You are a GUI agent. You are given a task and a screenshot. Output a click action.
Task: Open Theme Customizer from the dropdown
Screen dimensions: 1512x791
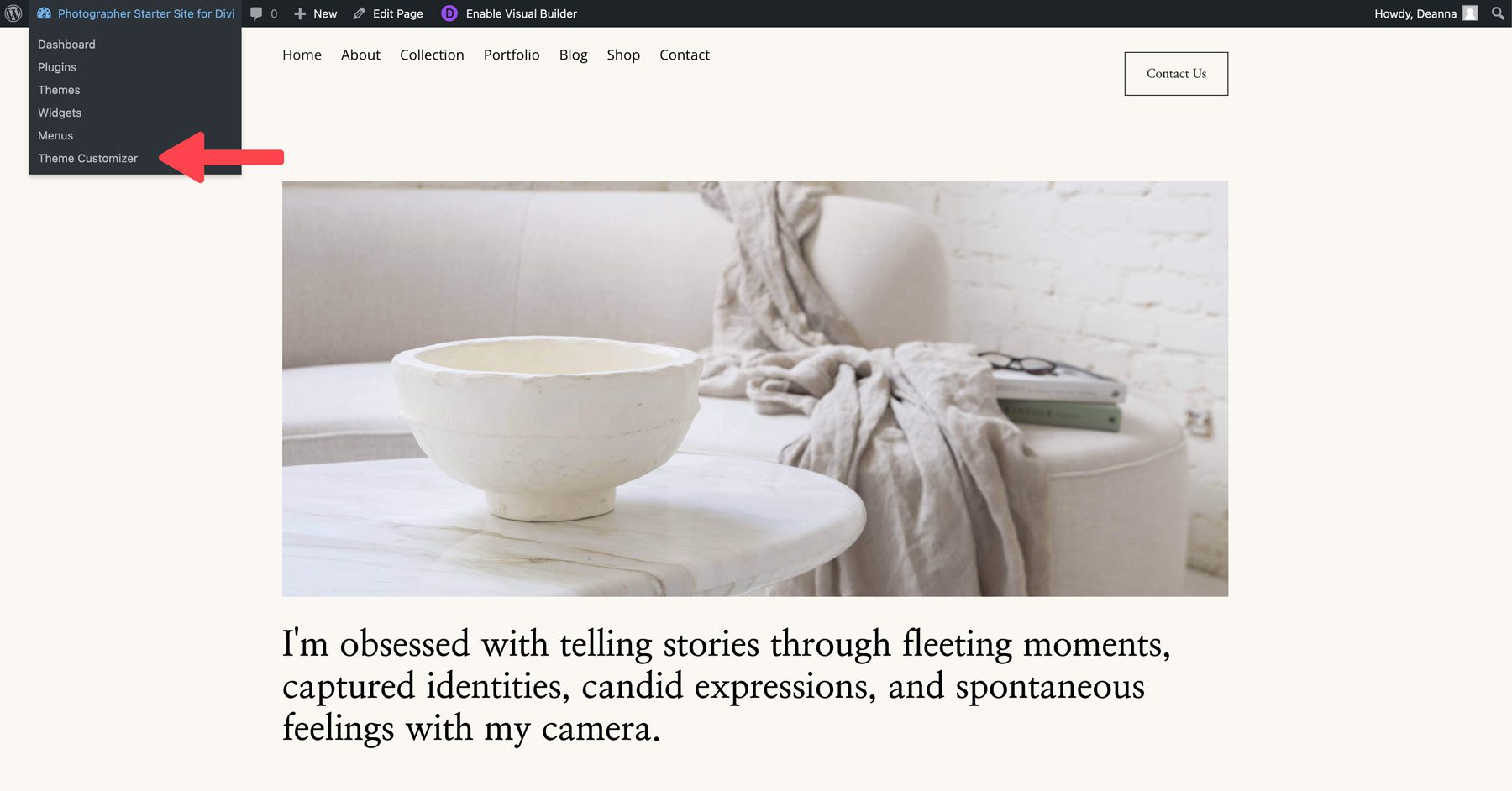(87, 158)
